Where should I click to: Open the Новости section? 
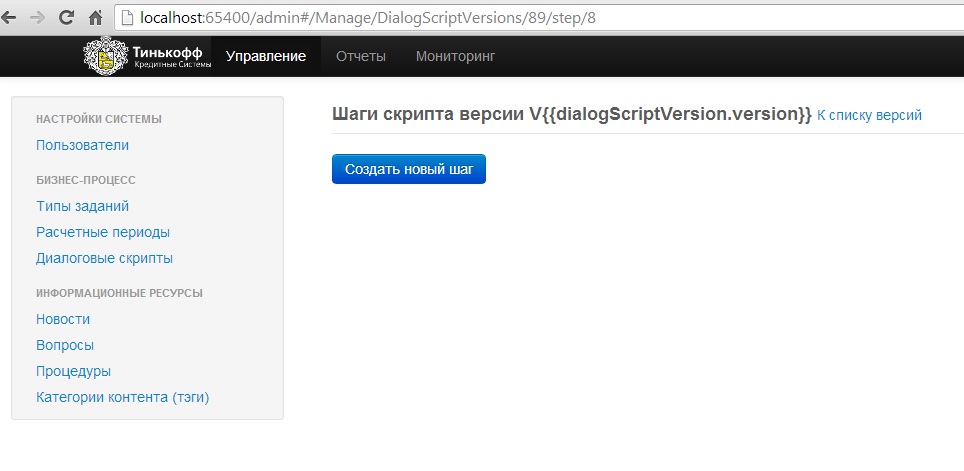[63, 319]
